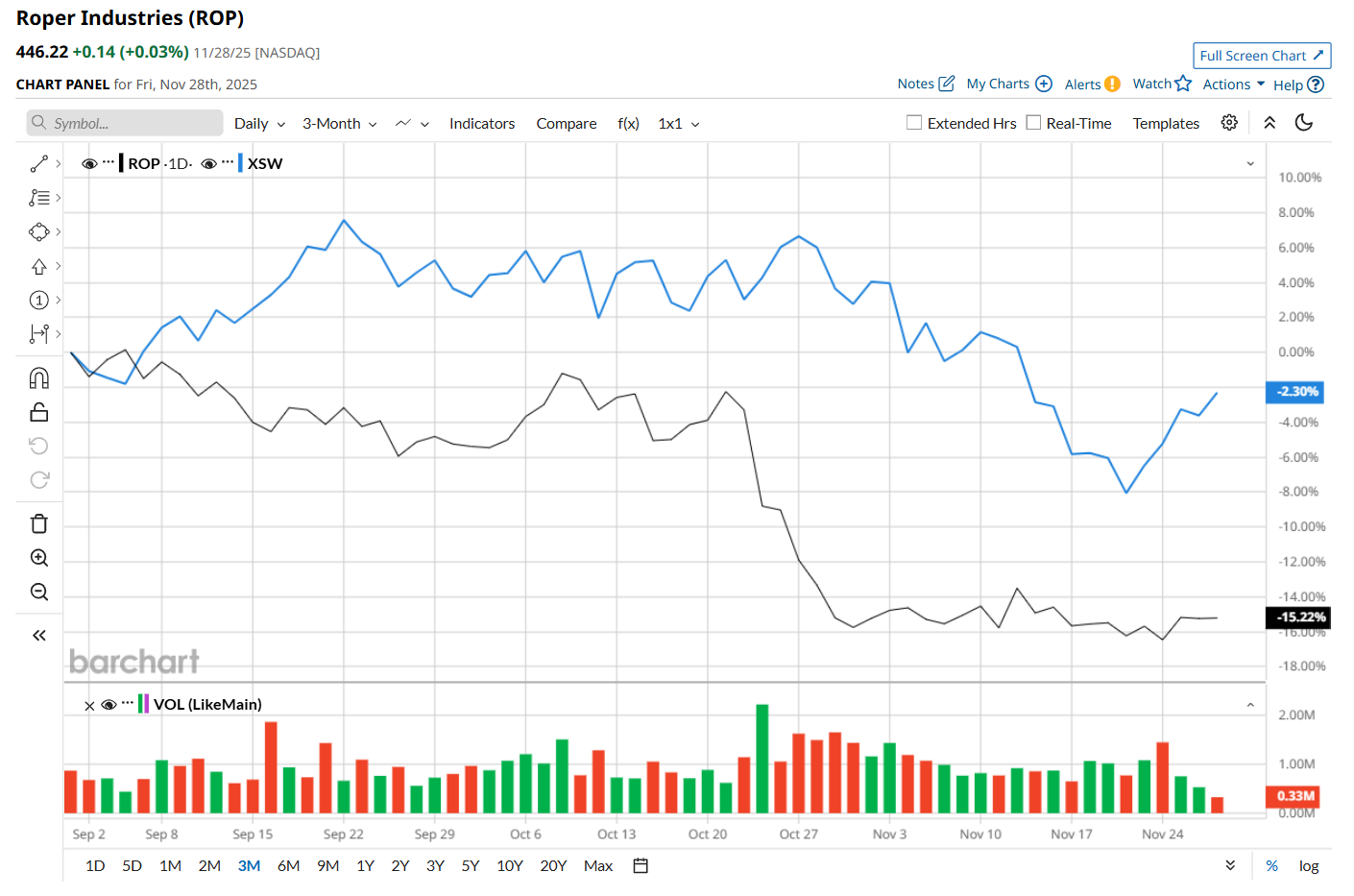The width and height of the screenshot is (1354, 896).
Task: Open the Help question mark icon
Action: [x=1316, y=85]
